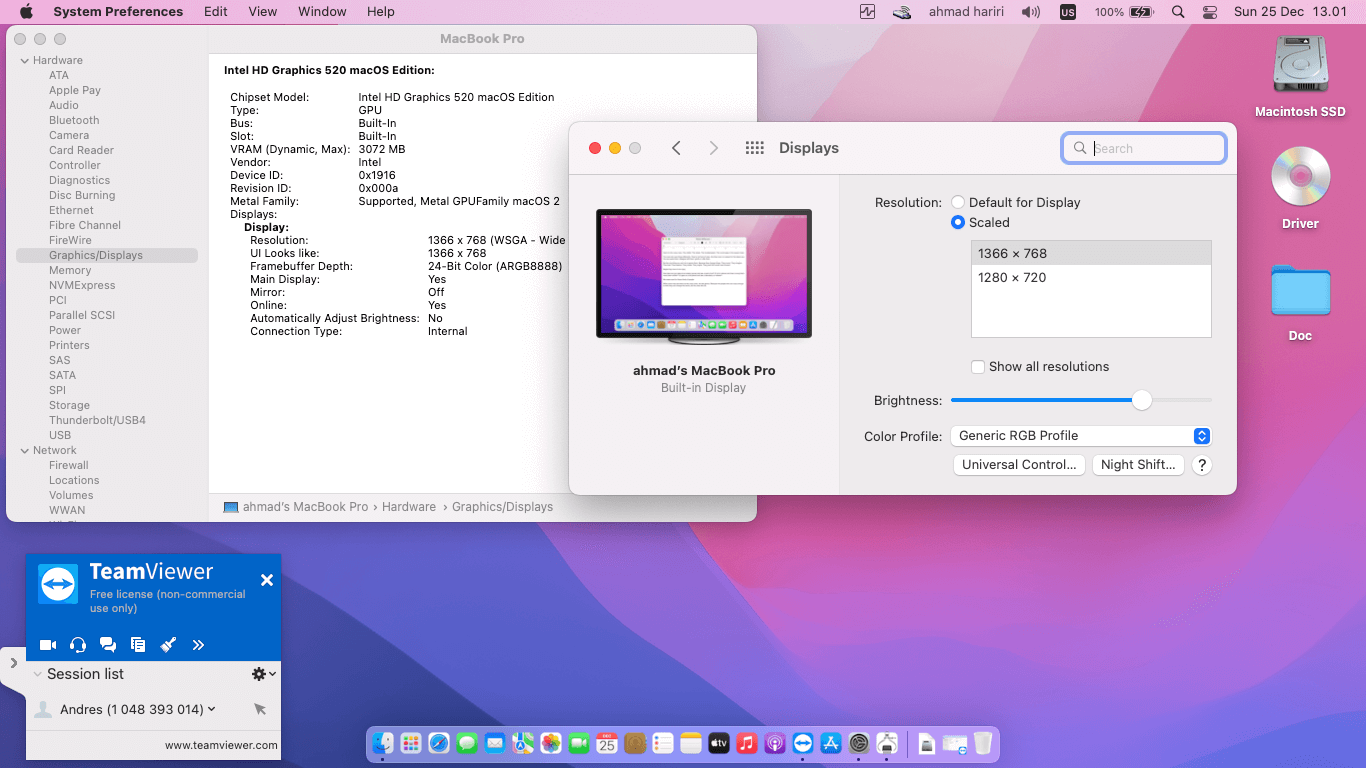Open TeamViewer session gear settings dropdown

(263, 674)
